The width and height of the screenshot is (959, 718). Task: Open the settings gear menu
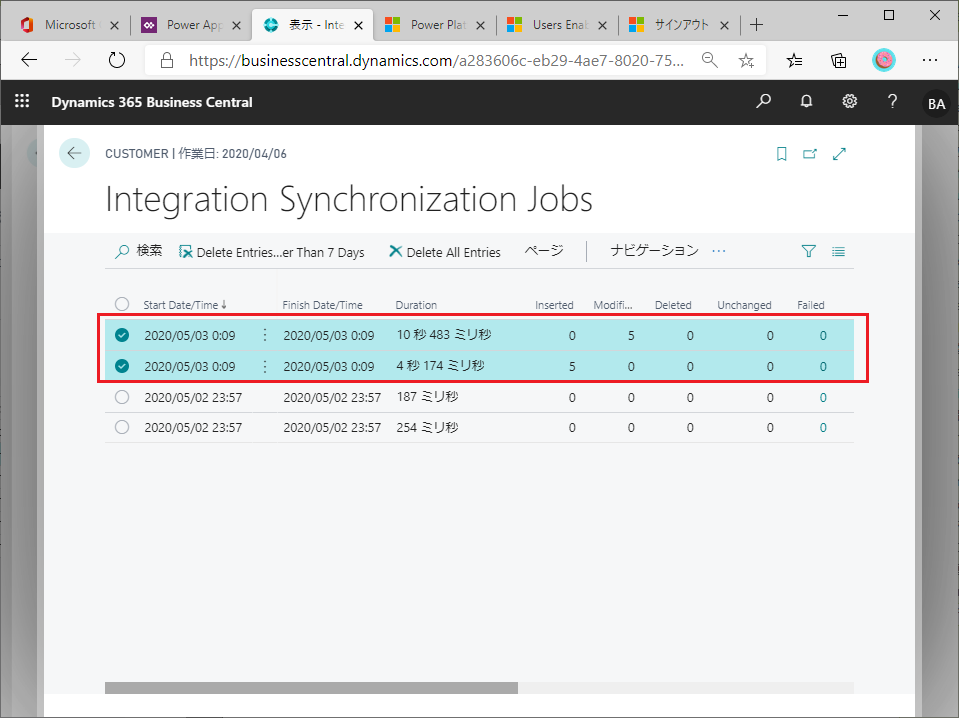[850, 102]
